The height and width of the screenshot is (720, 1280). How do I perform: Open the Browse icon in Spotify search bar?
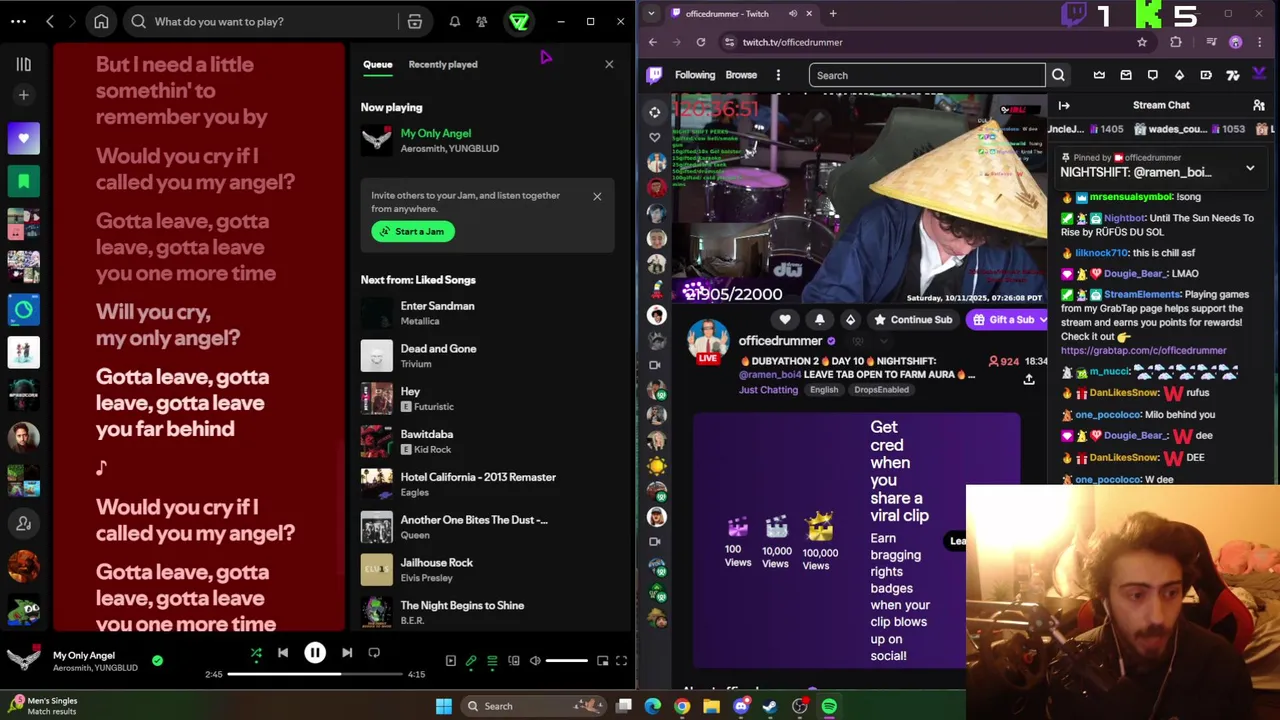[x=414, y=21]
